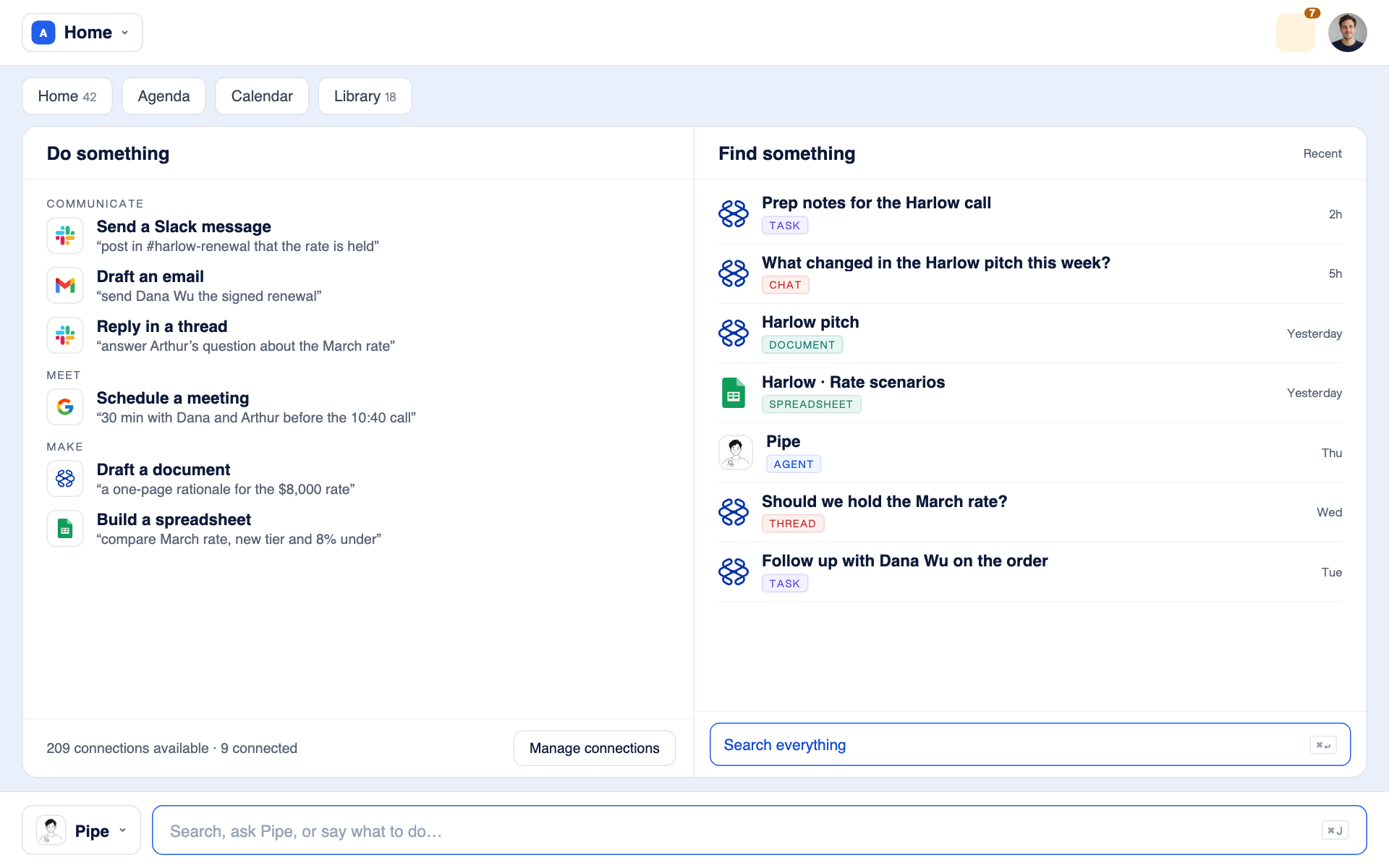Click the CHAT tag label

(785, 285)
